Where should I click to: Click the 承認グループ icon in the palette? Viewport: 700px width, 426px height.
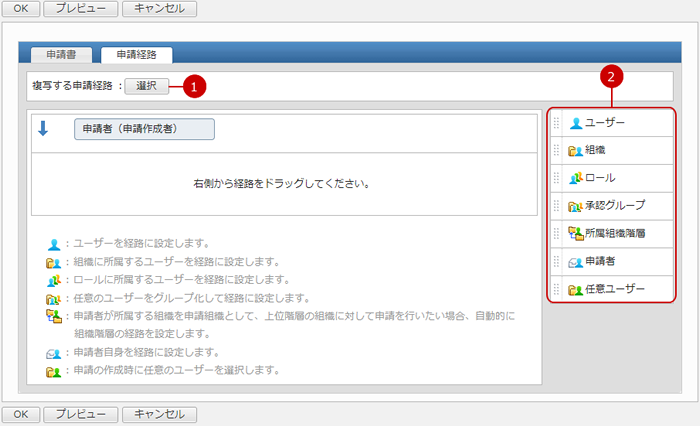(576, 206)
